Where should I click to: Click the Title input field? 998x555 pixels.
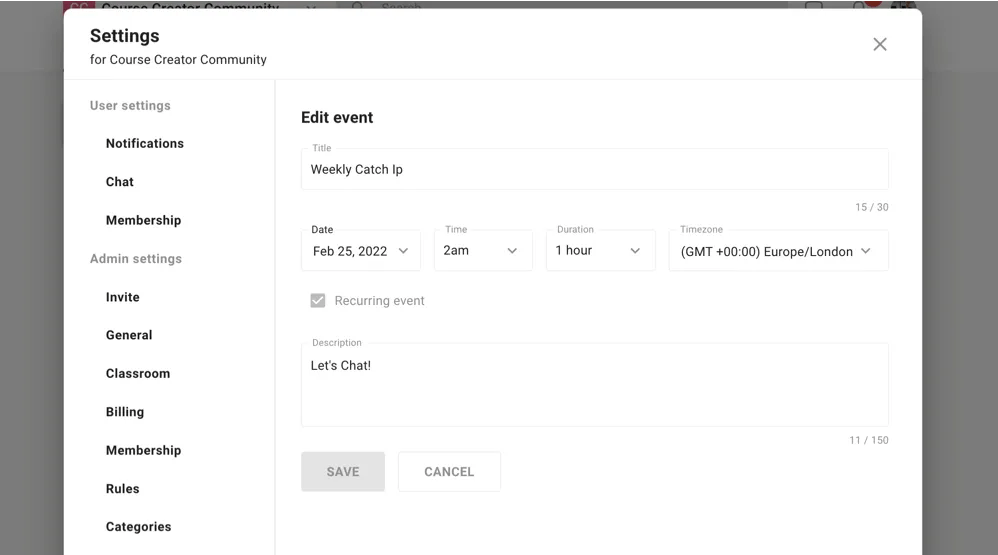594,169
